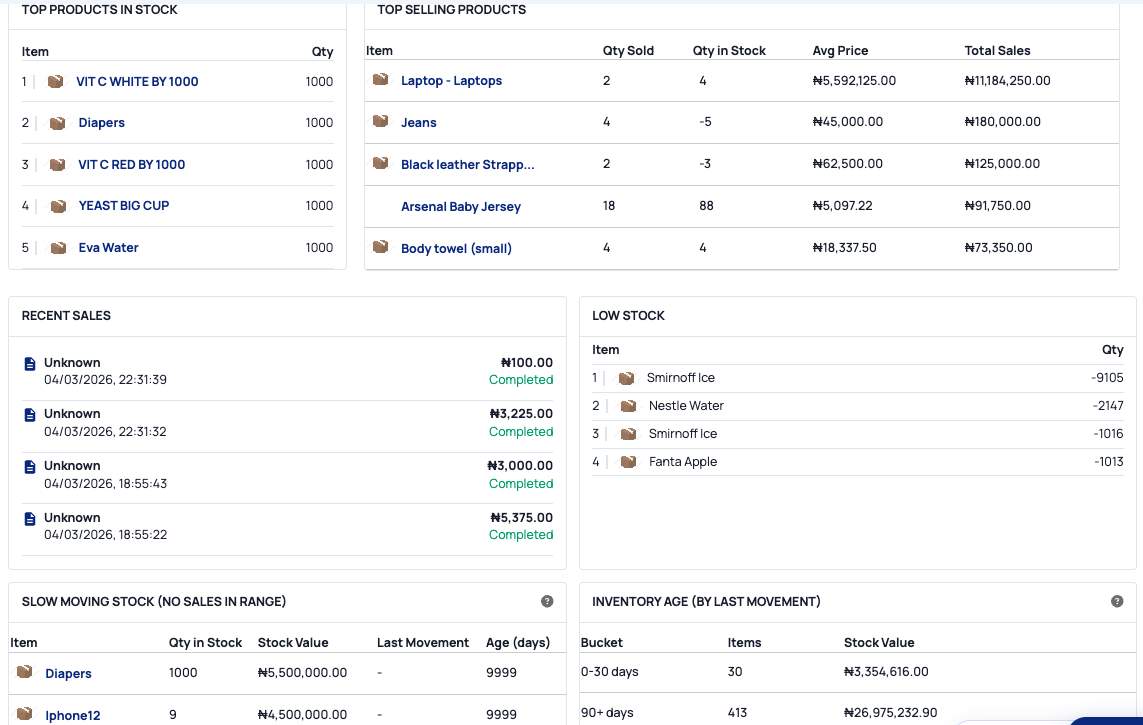Click the package icon next to Body towel (small)
1143x725 pixels.
380,247
